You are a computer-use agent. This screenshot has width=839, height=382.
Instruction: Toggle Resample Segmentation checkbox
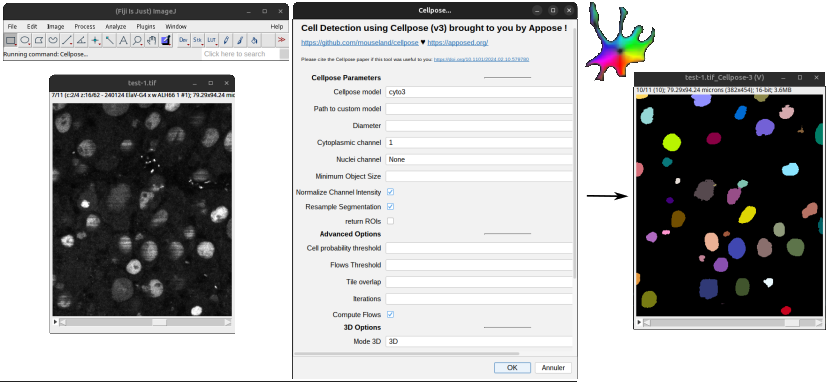(x=391, y=207)
